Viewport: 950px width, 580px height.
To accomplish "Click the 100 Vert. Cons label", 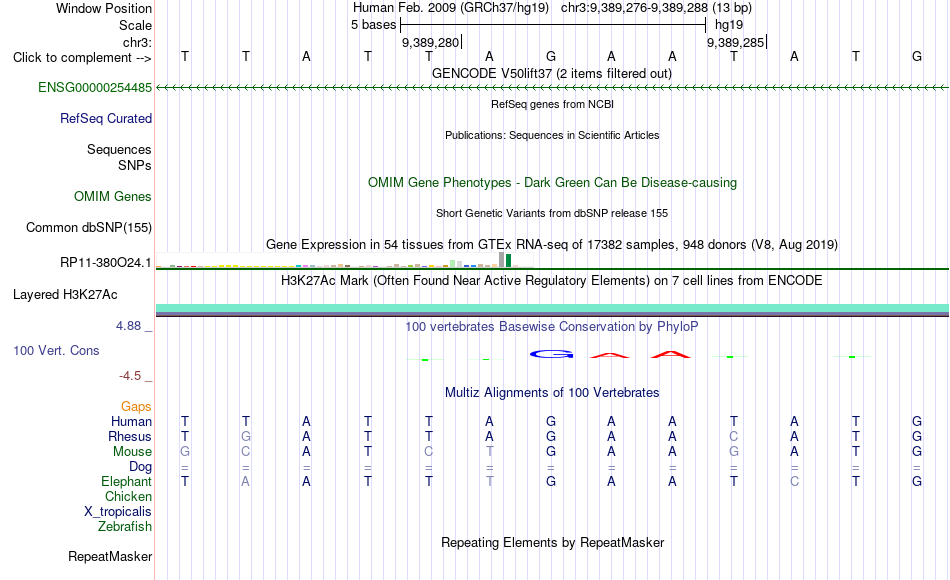I will pyautogui.click(x=56, y=350).
